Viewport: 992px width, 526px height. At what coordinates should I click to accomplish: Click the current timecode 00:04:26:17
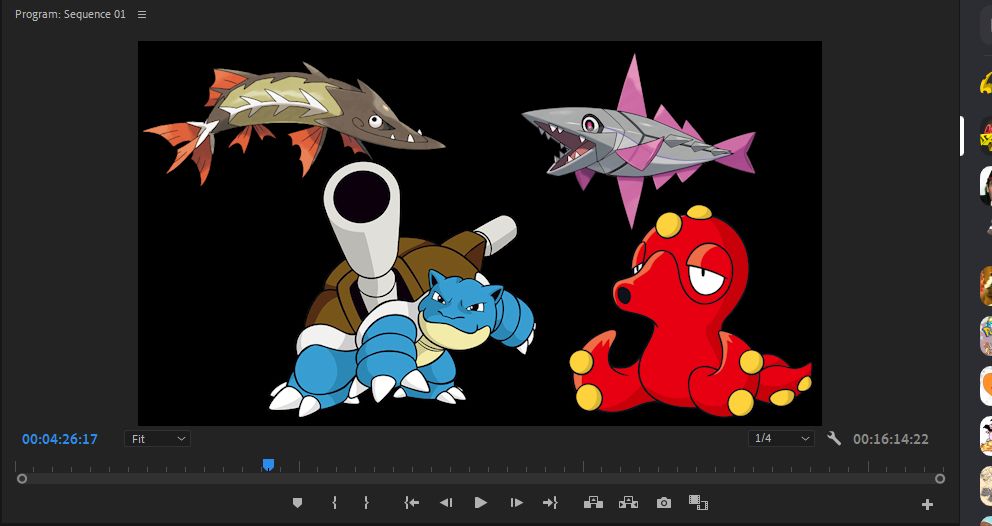(x=60, y=439)
